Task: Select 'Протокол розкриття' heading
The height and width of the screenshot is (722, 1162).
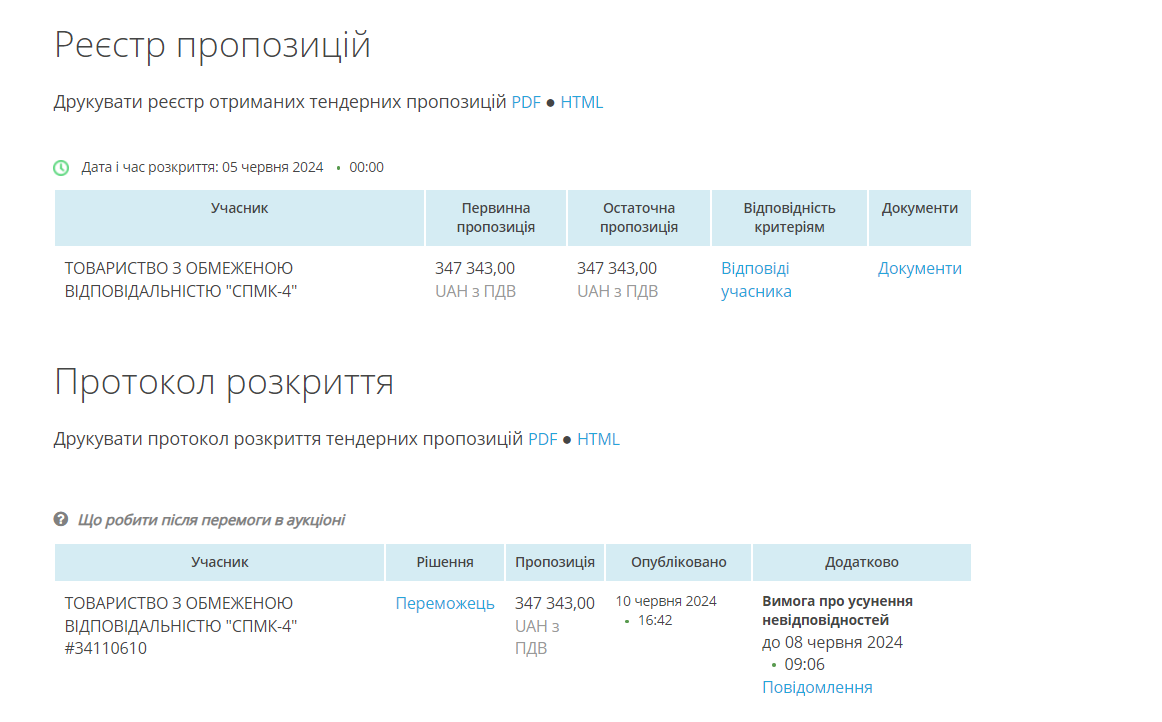Action: (x=224, y=382)
